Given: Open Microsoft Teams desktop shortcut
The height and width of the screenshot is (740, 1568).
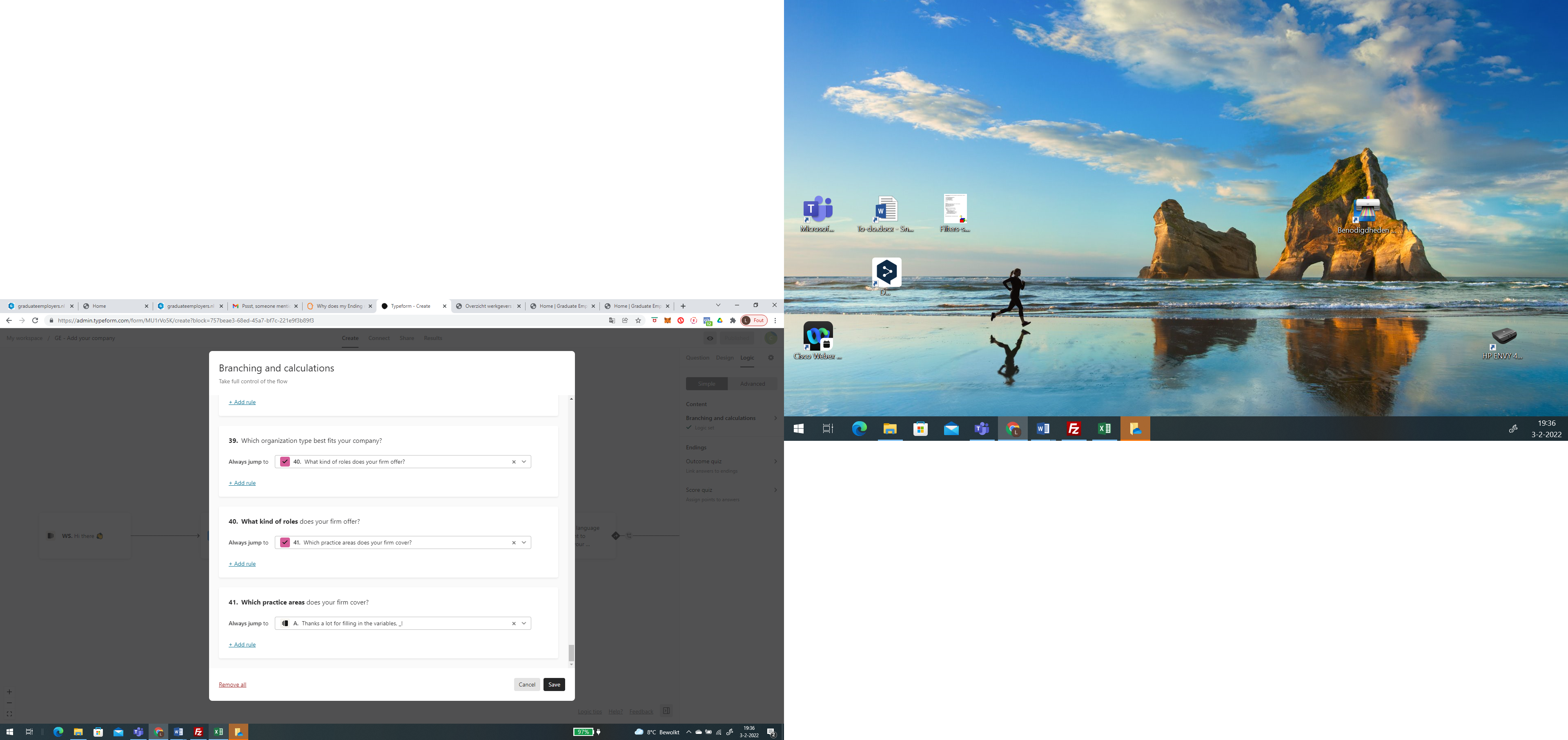Looking at the screenshot, I should click(817, 214).
